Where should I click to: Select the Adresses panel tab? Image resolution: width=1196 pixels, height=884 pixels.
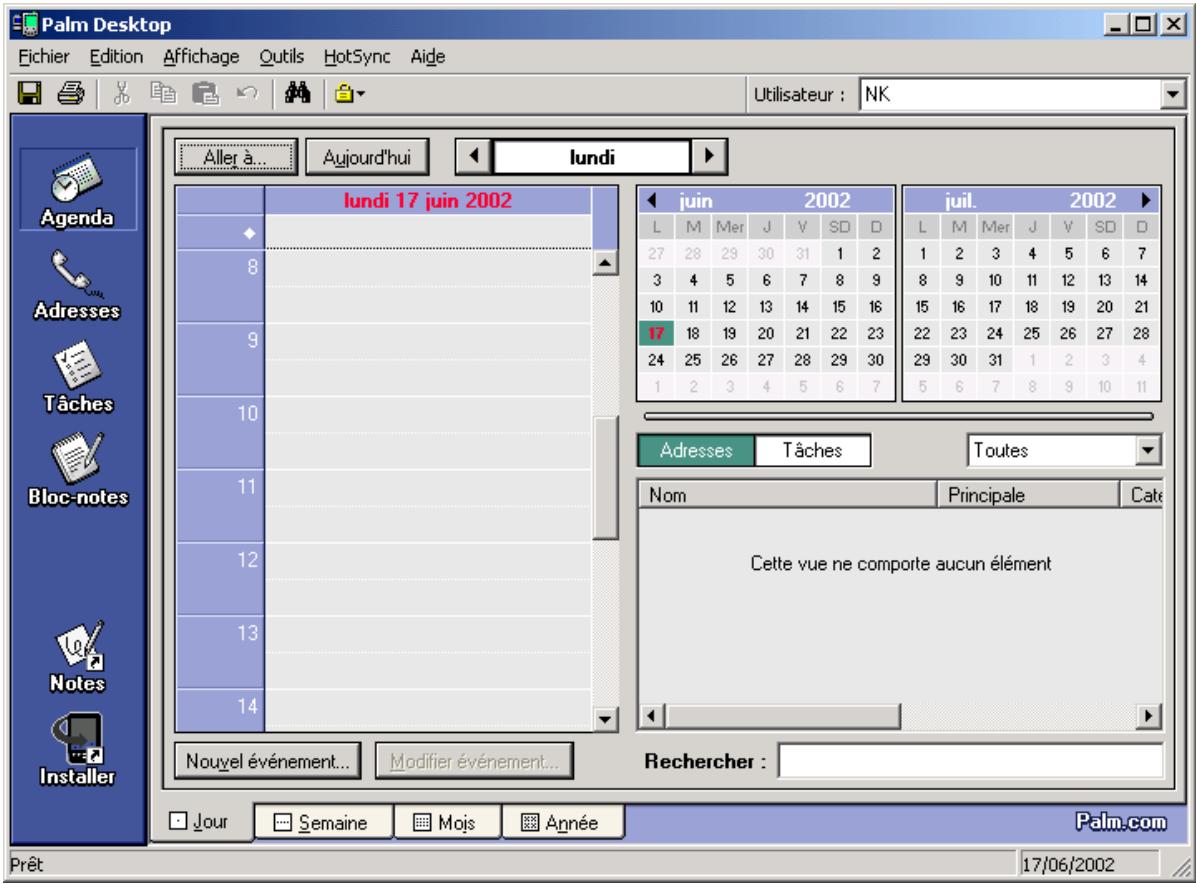click(696, 450)
